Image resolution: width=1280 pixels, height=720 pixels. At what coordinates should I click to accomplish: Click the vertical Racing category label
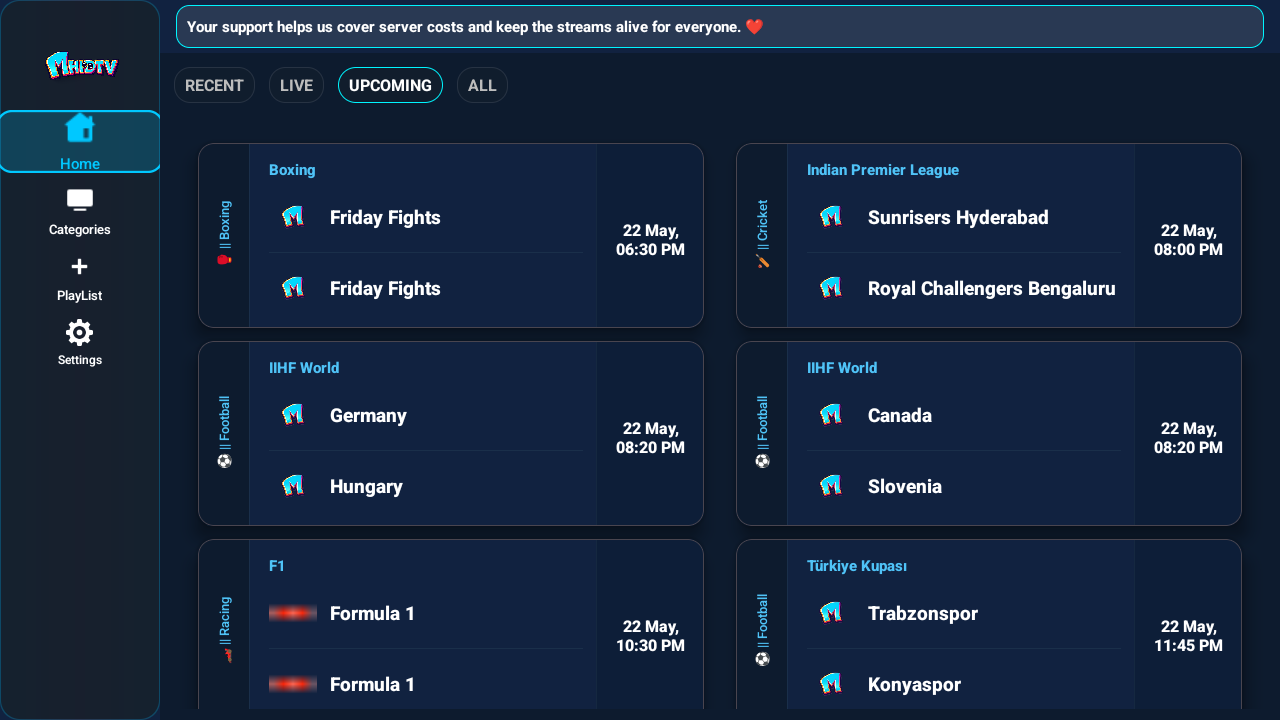coord(225,620)
